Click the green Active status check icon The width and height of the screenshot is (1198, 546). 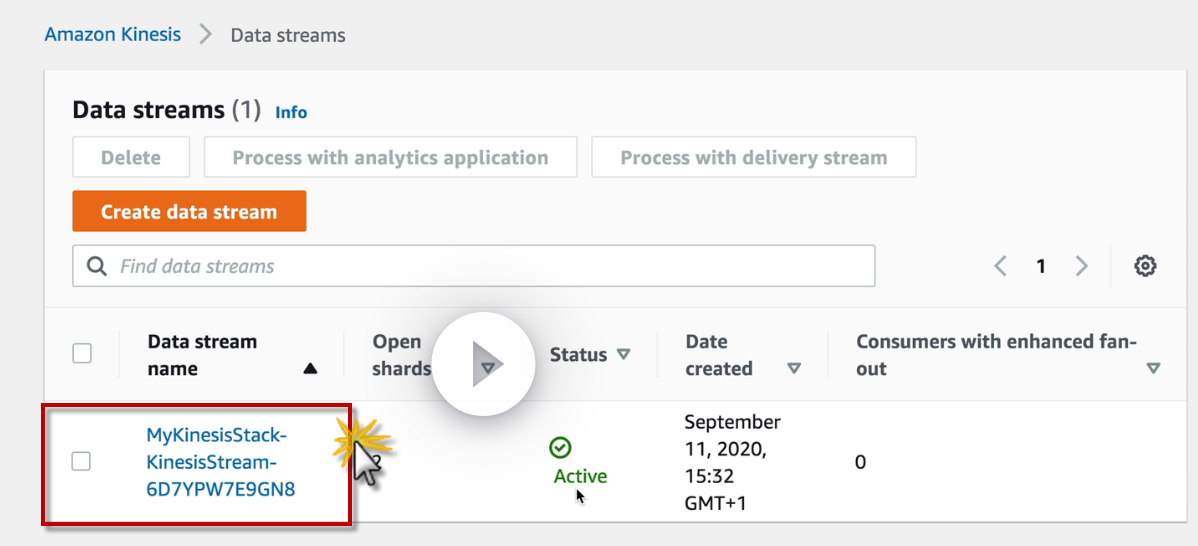point(560,448)
